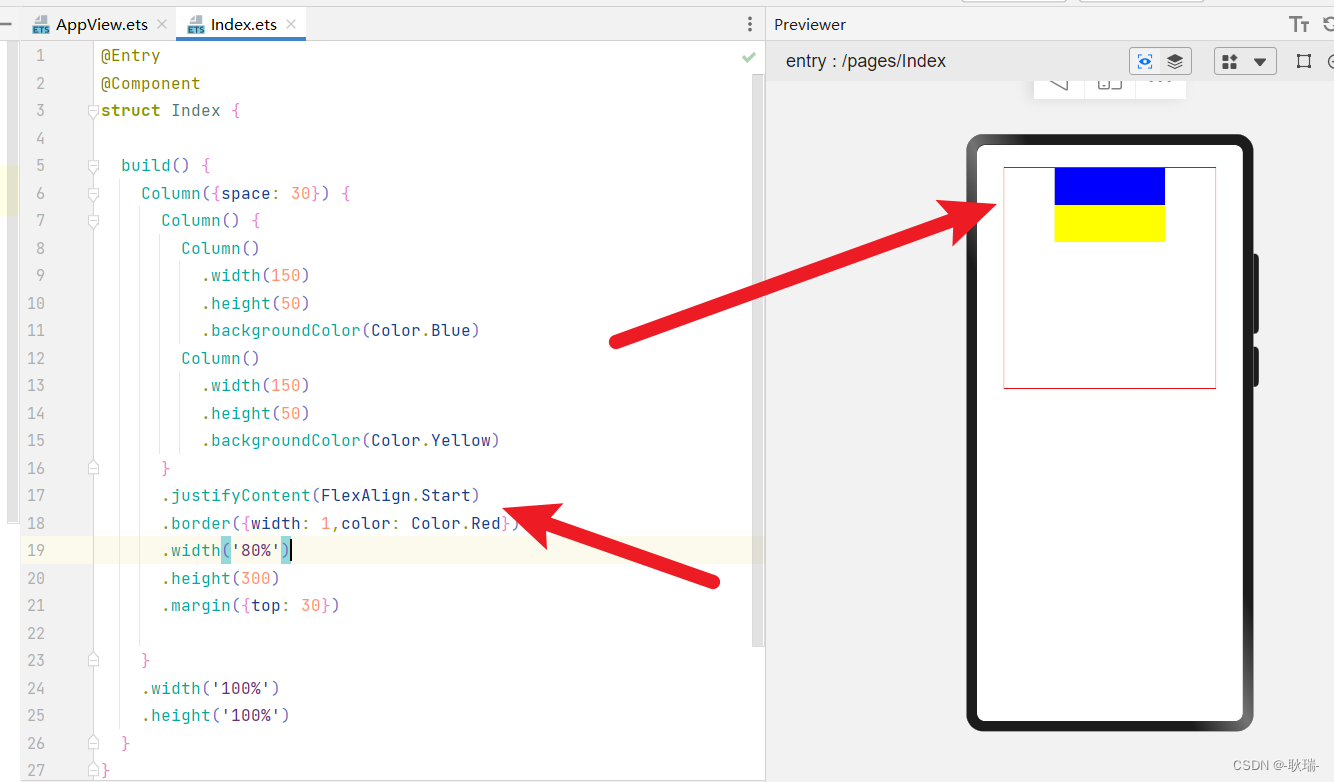
Task: Close the AppView.ets editor tab
Action: [162, 24]
